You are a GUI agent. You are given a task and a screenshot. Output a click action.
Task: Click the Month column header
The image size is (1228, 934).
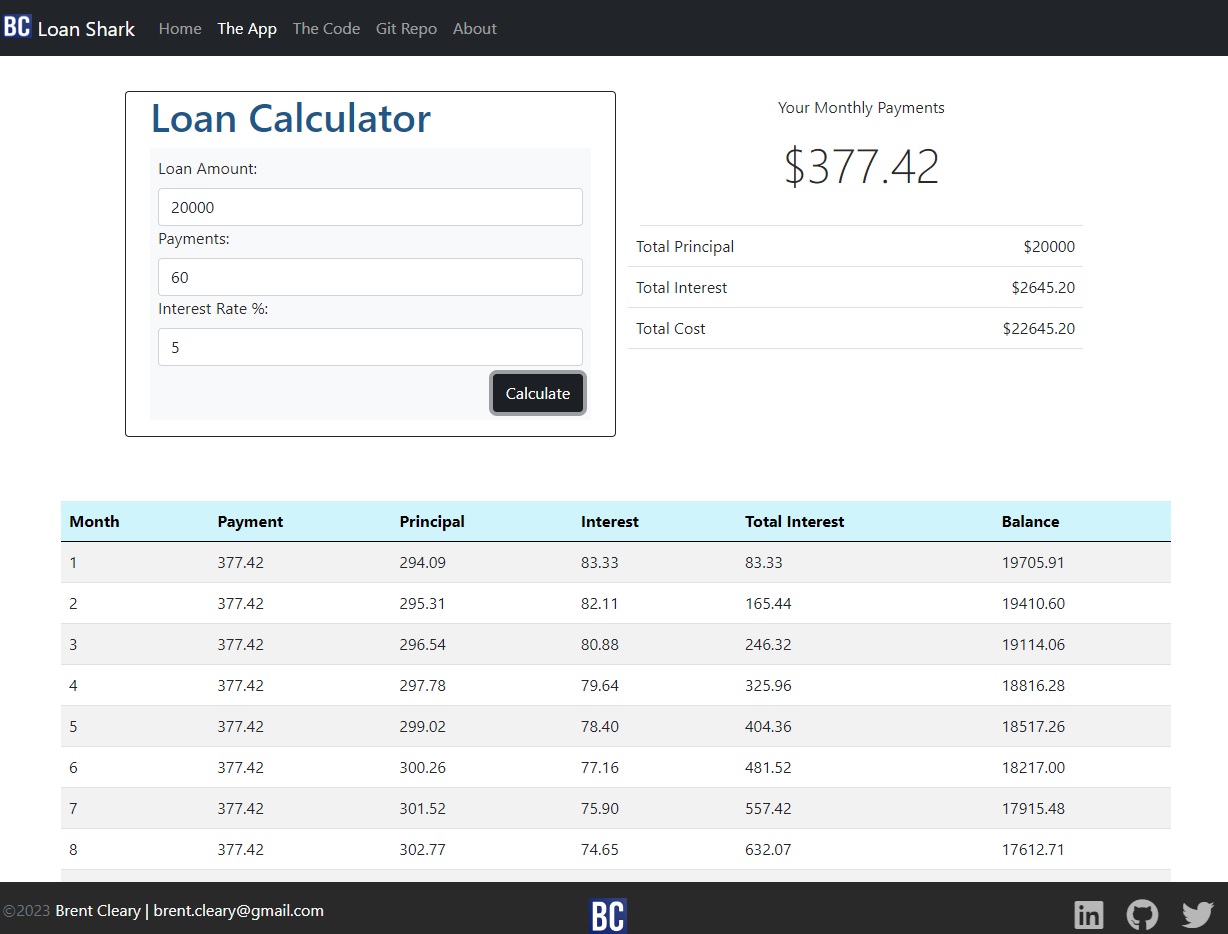[x=94, y=521]
